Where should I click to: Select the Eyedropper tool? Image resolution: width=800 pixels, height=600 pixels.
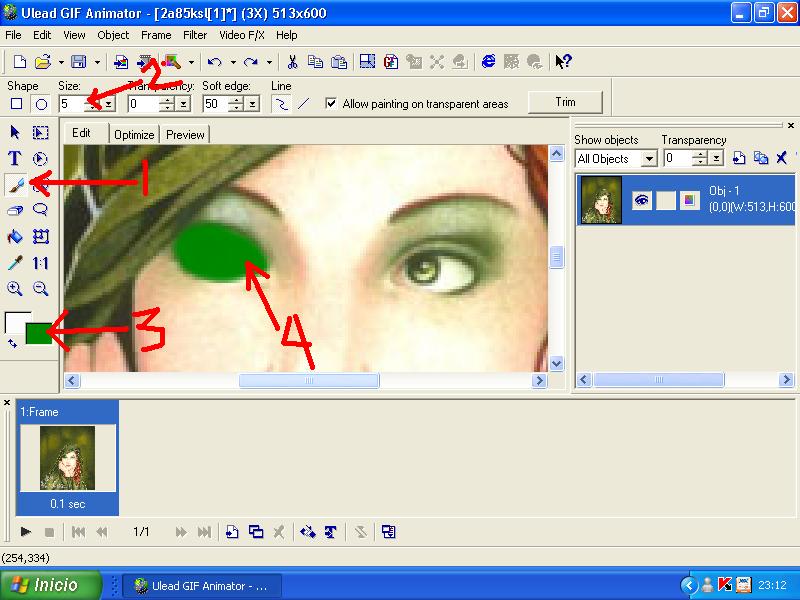pyautogui.click(x=15, y=263)
